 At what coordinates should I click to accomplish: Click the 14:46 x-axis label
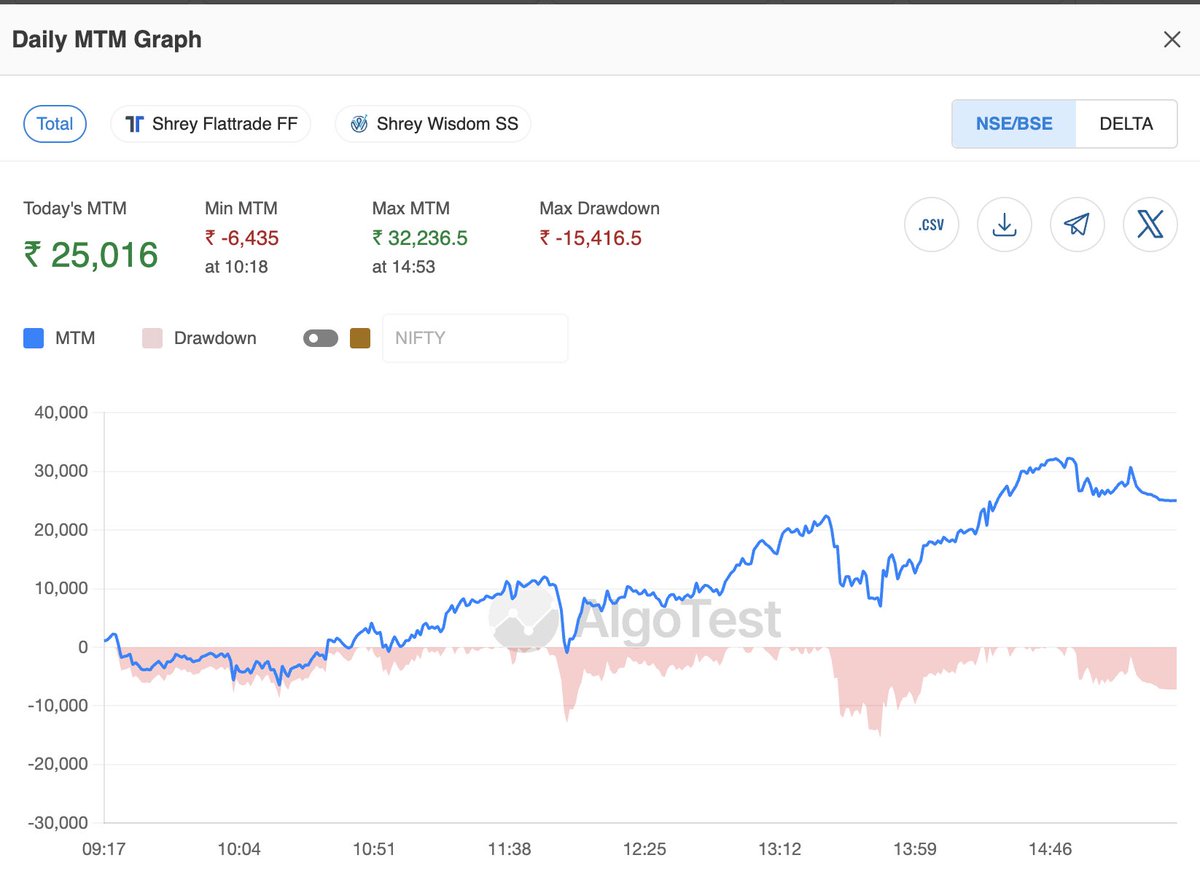pyautogui.click(x=1050, y=849)
